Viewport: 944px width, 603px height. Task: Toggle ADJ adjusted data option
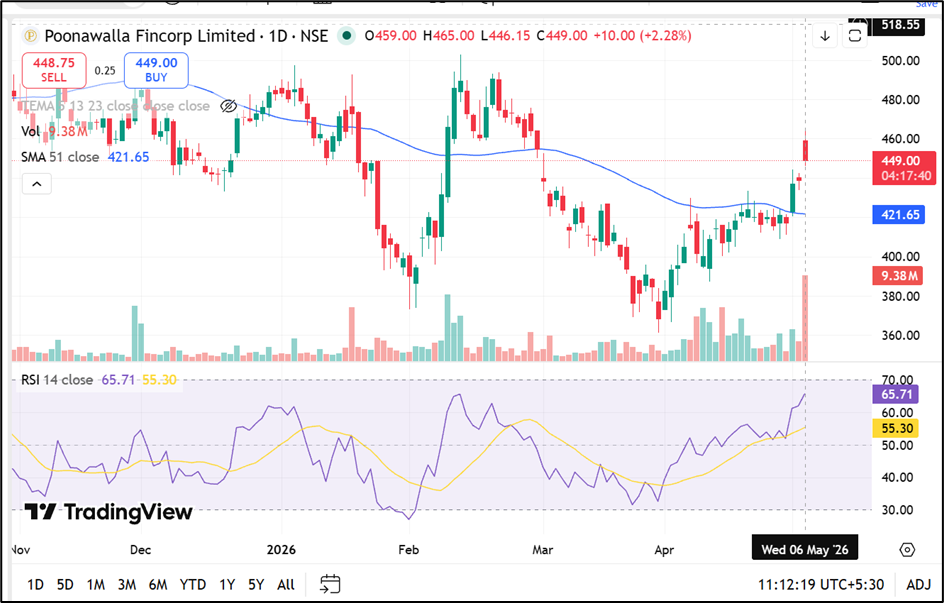(x=918, y=584)
